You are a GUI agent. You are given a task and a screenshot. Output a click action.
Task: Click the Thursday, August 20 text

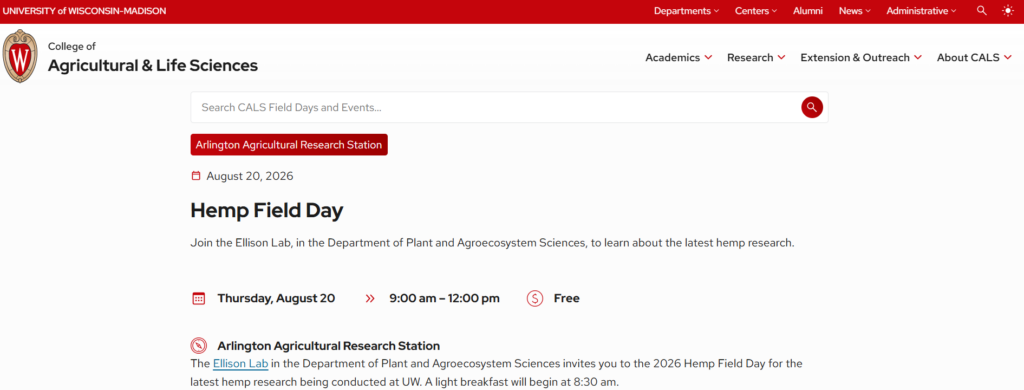pos(276,299)
